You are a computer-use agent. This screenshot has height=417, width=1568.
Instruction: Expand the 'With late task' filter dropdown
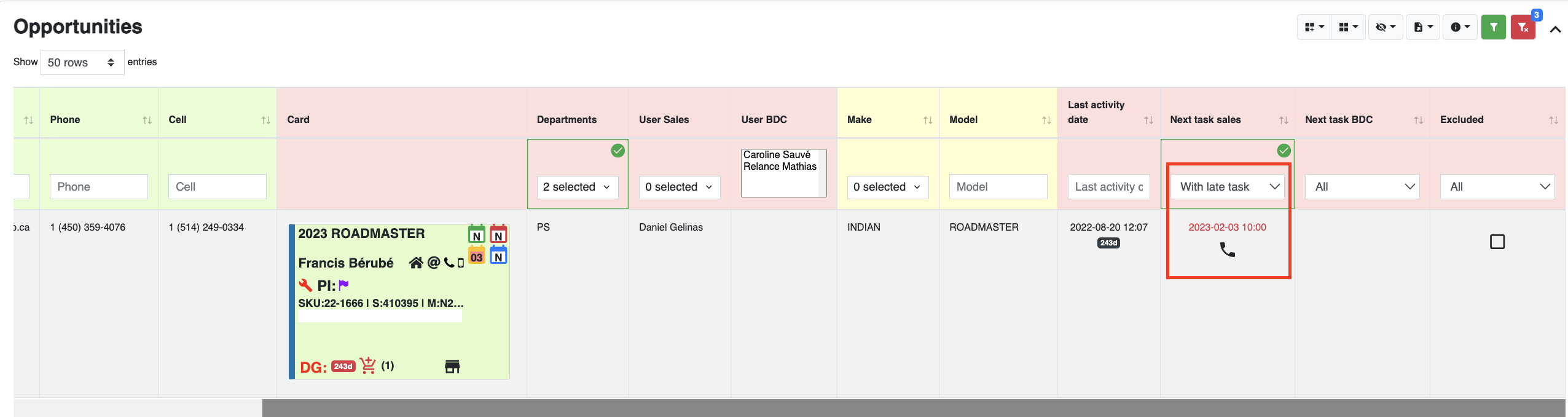[1227, 187]
